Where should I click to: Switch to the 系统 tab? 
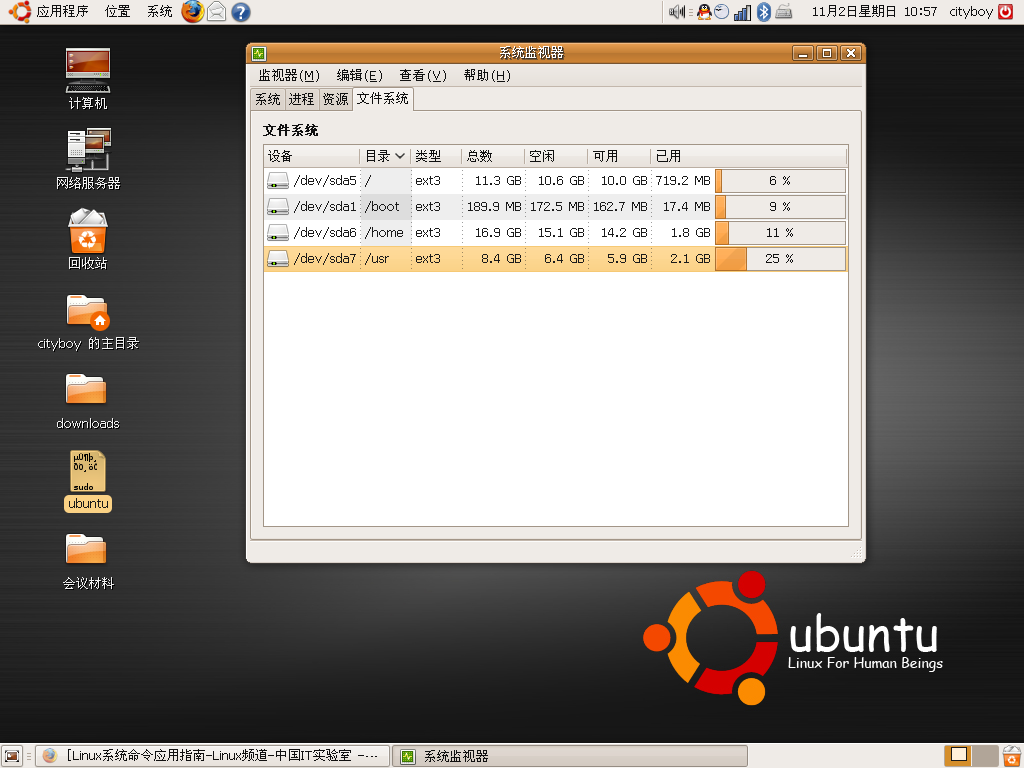268,99
